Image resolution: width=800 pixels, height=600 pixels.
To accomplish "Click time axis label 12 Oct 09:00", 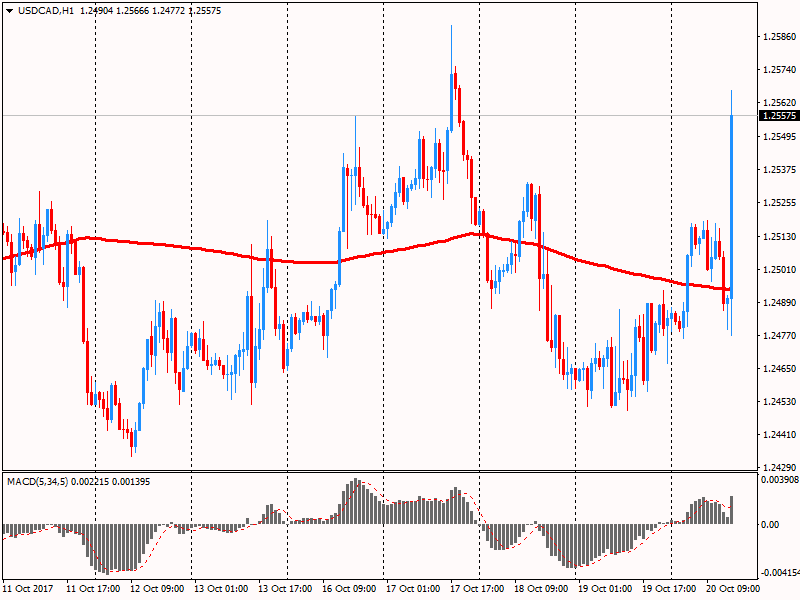I will click(x=157, y=589).
